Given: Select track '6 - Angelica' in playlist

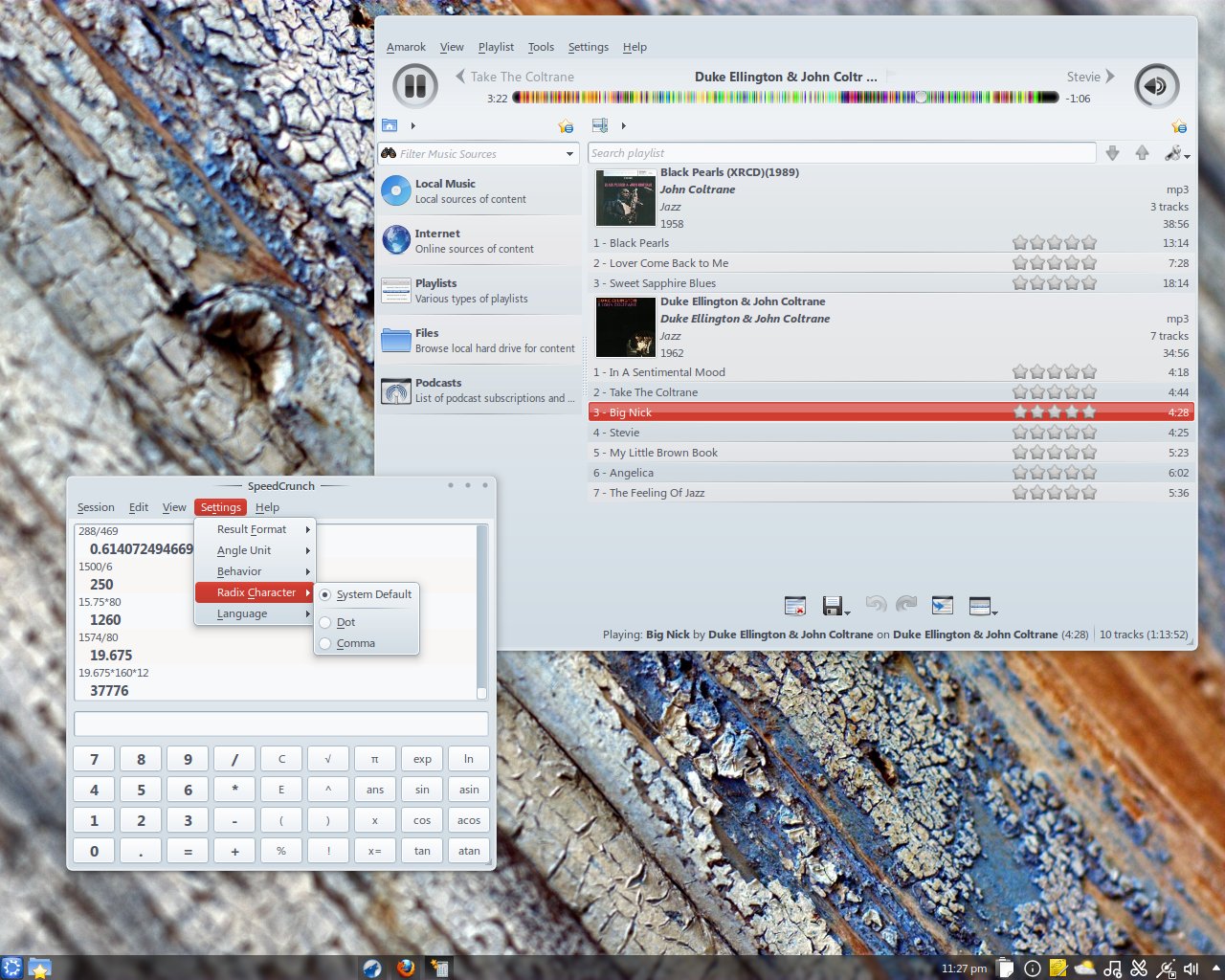Looking at the screenshot, I should pyautogui.click(x=891, y=473).
